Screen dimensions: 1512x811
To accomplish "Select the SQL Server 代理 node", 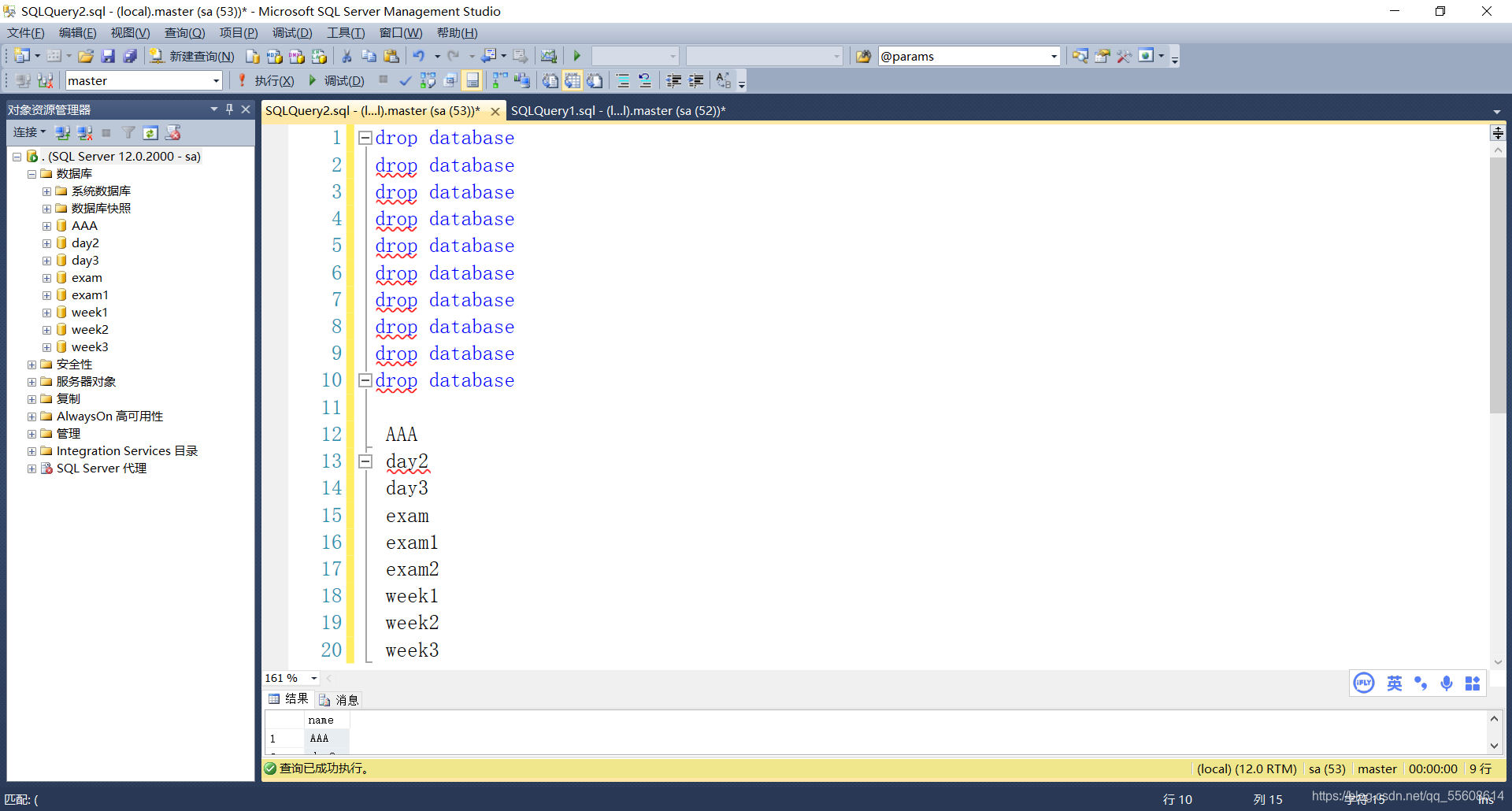I will click(102, 468).
